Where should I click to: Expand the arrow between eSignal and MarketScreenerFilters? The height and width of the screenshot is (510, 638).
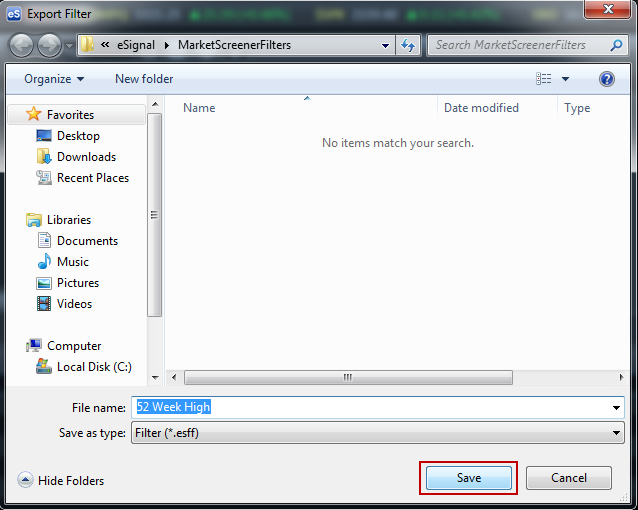point(166,45)
